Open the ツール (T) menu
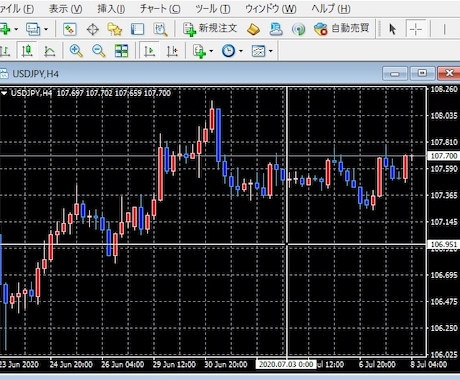The width and height of the screenshot is (460, 380). coord(213,9)
